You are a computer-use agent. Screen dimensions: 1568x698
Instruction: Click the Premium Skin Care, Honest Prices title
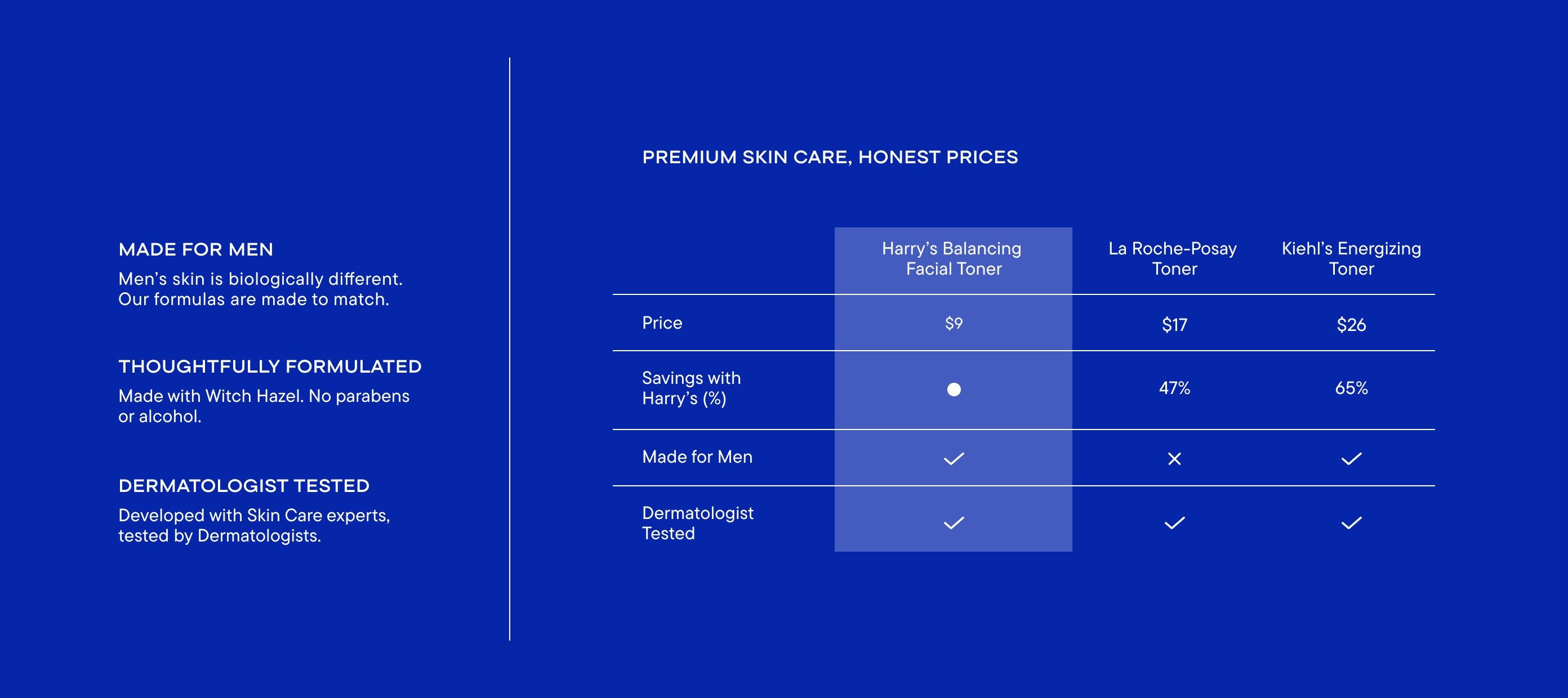[x=830, y=157]
